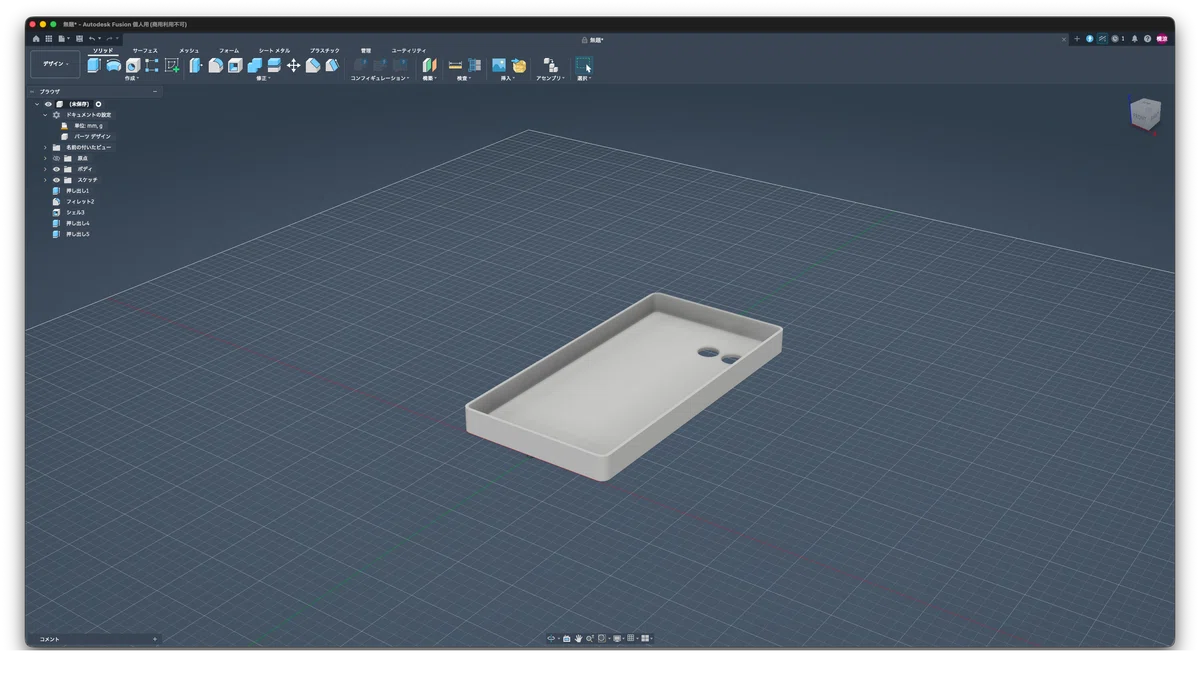Toggle visibility eye of ボディ folder
Image resolution: width=1200 pixels, height=680 pixels.
[x=56, y=169]
